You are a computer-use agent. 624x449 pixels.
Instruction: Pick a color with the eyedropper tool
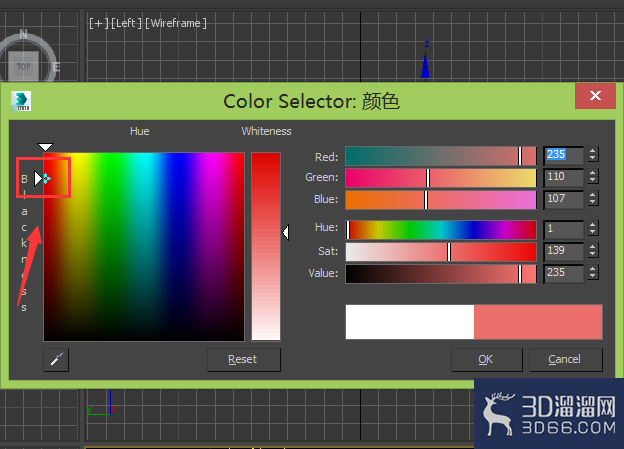coord(56,360)
